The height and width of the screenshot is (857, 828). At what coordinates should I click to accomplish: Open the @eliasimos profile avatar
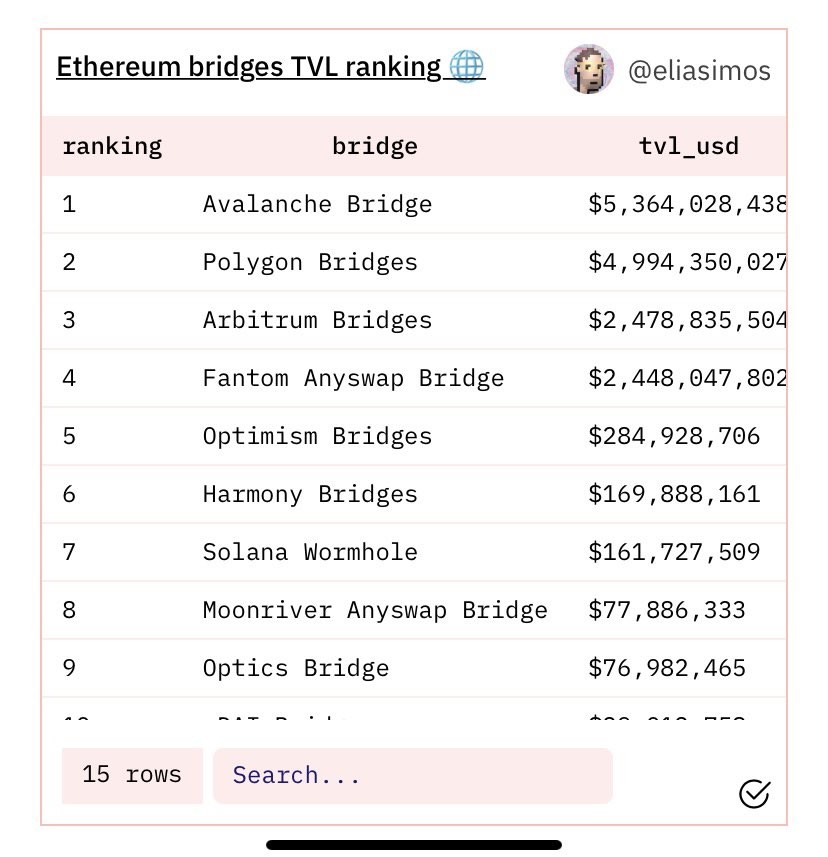(589, 70)
